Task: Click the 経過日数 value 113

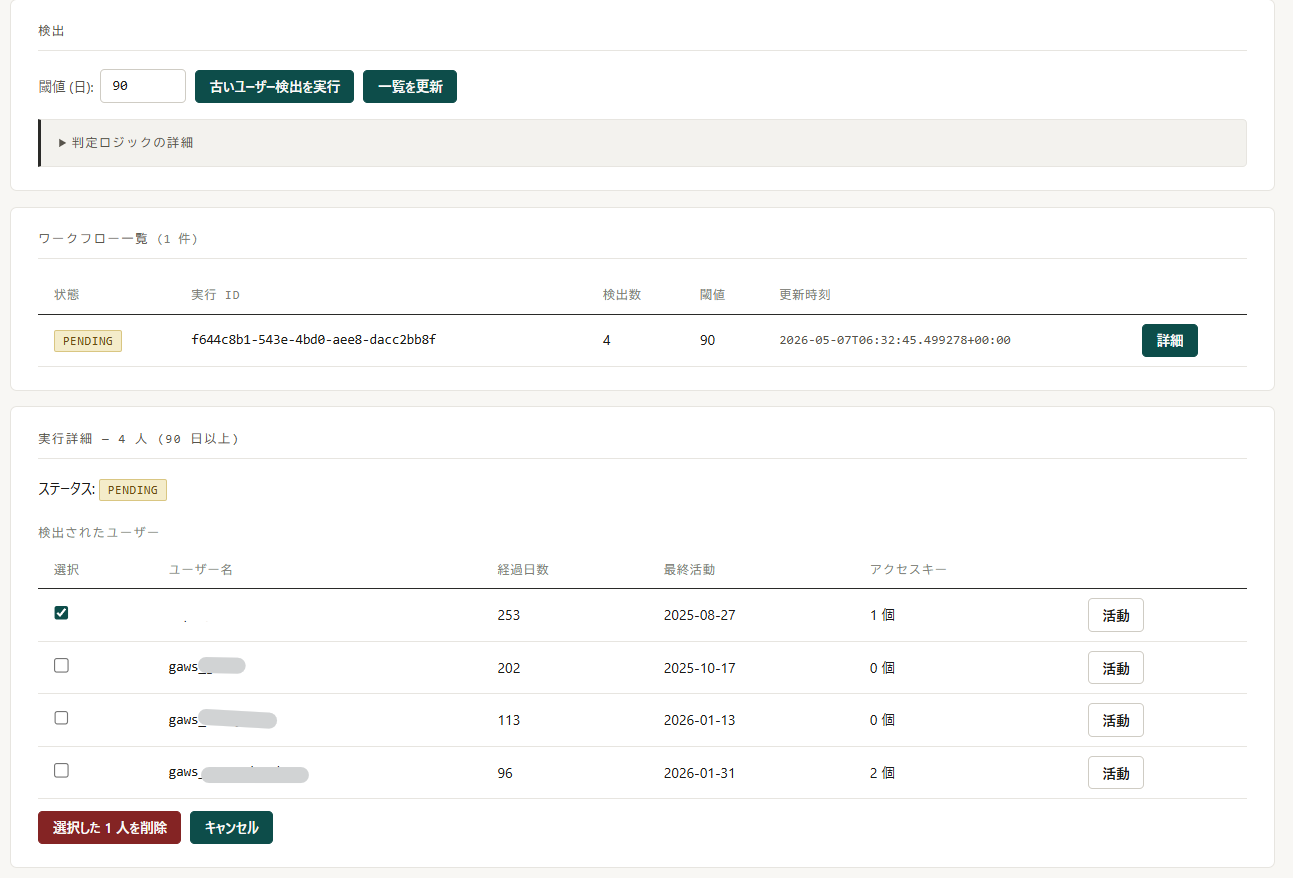Action: [508, 720]
